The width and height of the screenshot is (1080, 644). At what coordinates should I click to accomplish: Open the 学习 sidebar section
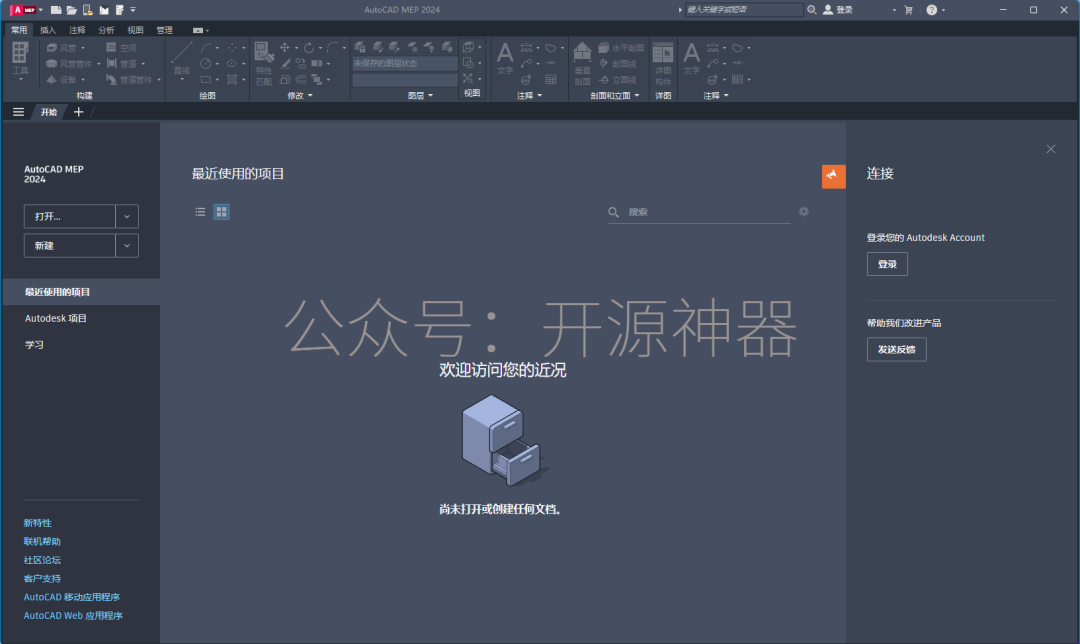tap(34, 344)
